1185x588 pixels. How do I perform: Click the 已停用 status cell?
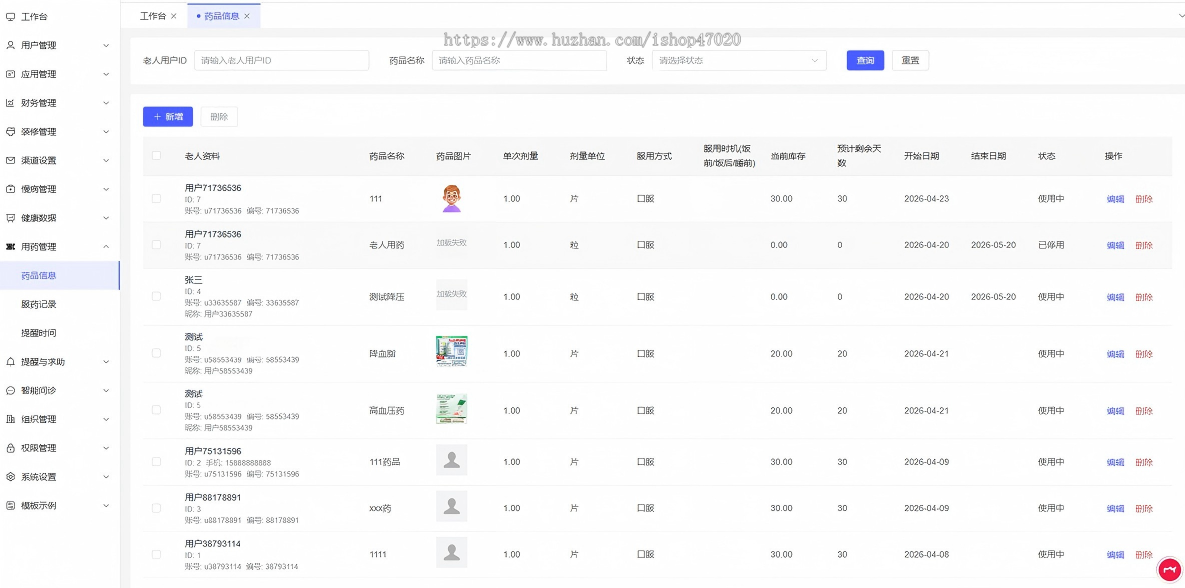(1051, 245)
